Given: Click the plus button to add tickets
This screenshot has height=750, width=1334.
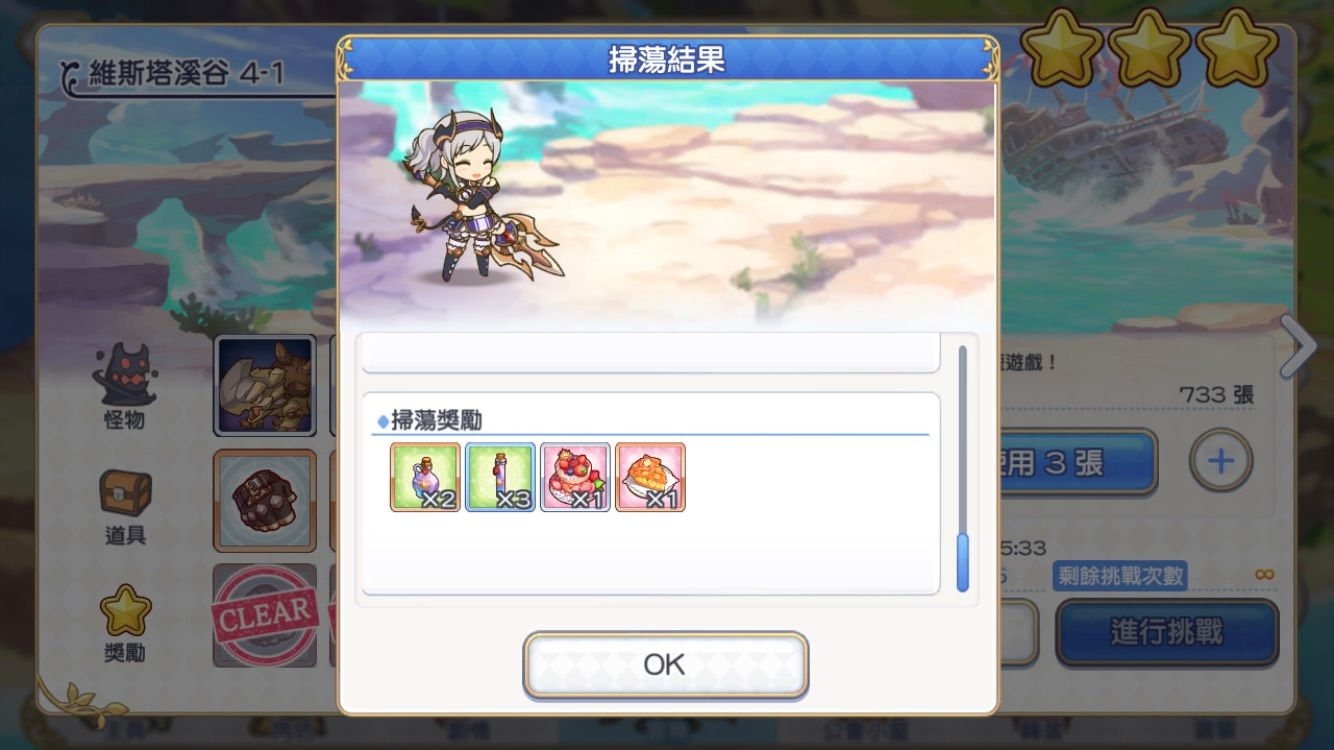Looking at the screenshot, I should pyautogui.click(x=1220, y=461).
